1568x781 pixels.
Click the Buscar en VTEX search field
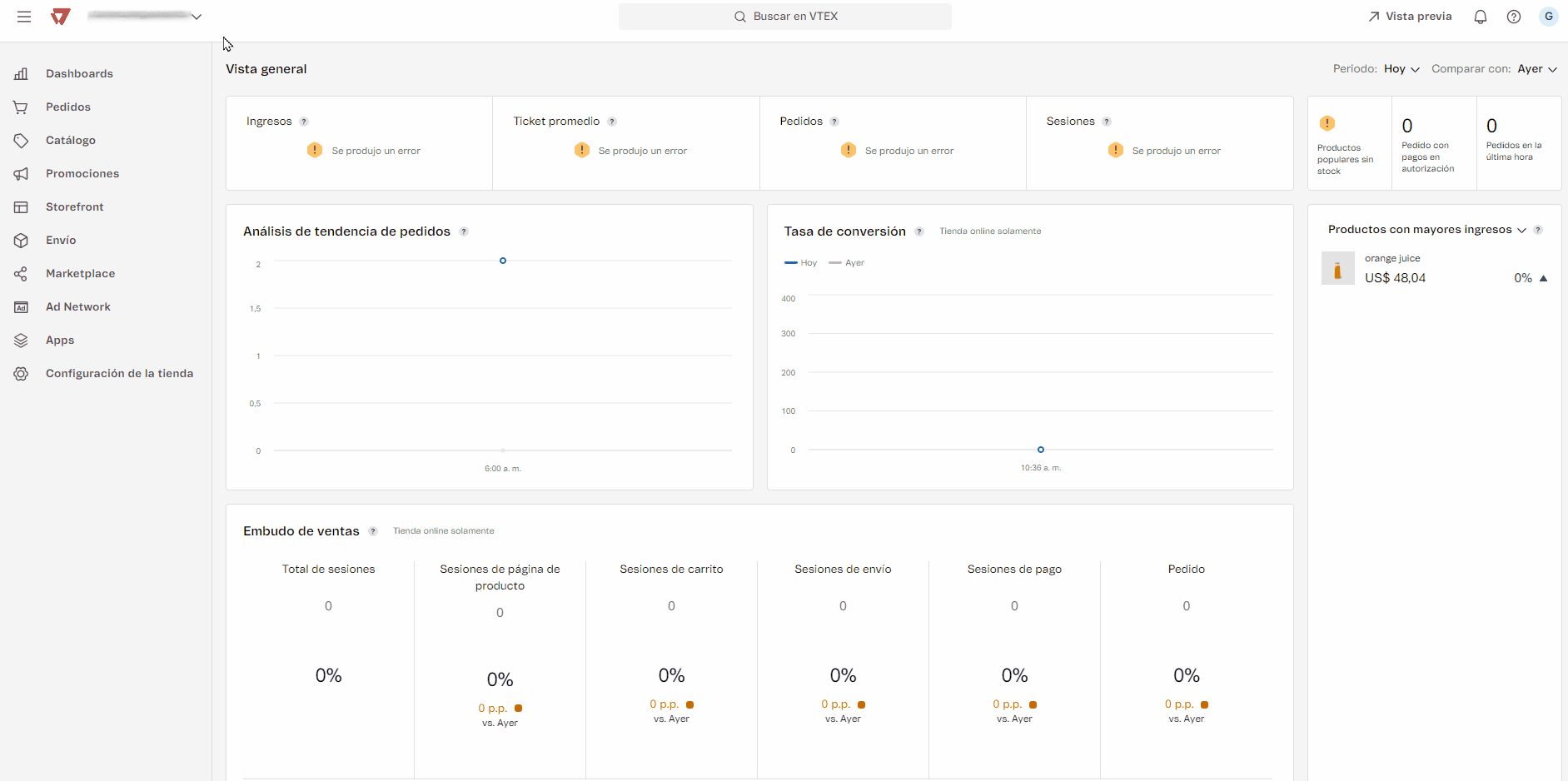pyautogui.click(x=784, y=17)
